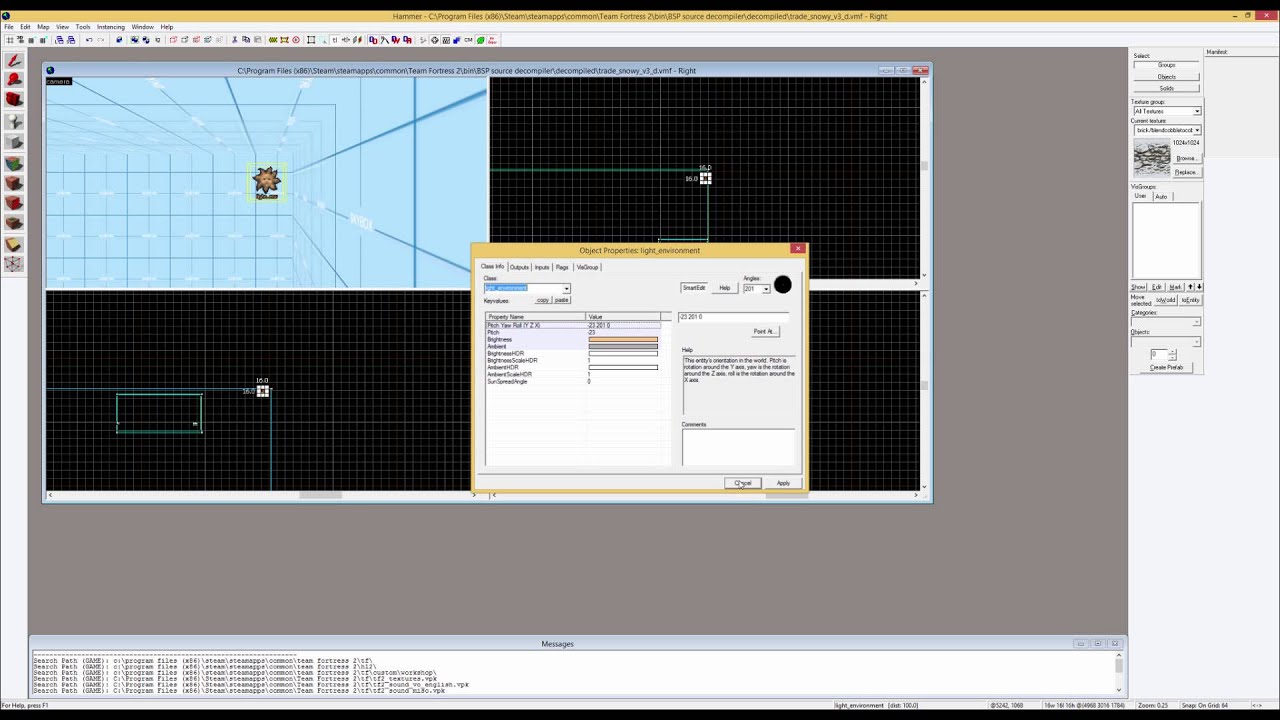
Task: Open the Tools menu
Action: (83, 27)
